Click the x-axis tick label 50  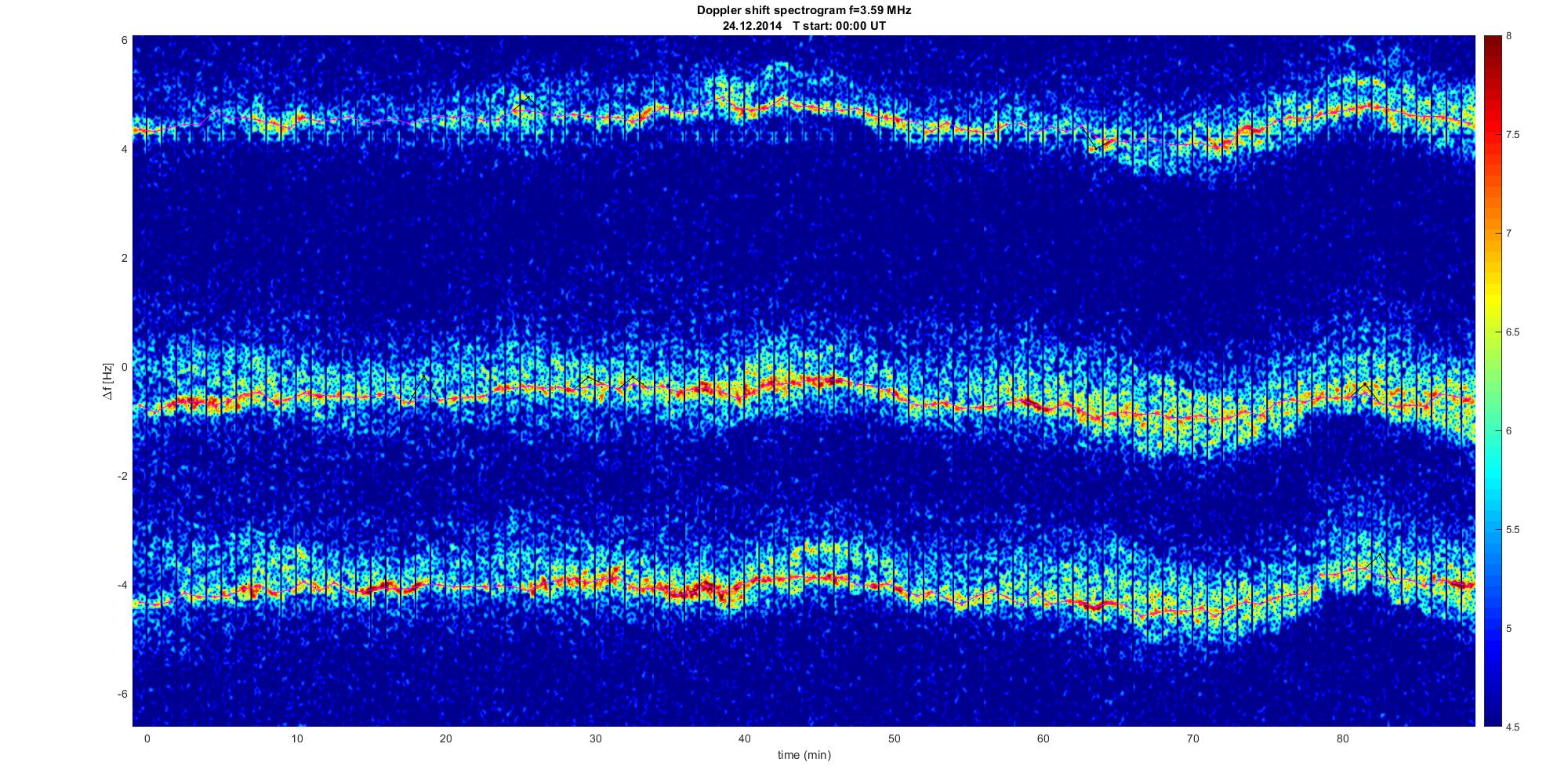tap(894, 738)
